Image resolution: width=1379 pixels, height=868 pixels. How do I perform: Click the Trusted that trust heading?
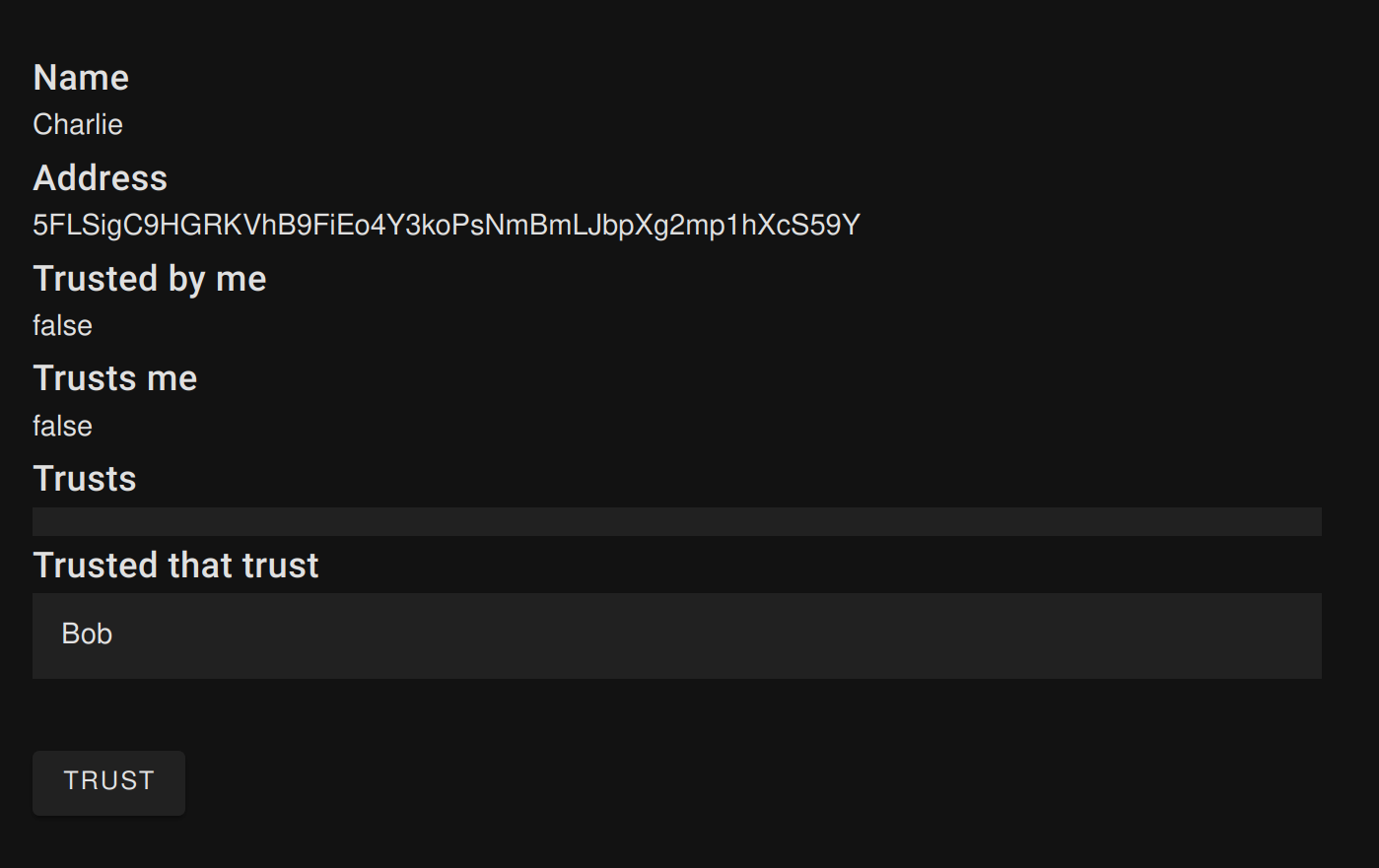pos(176,566)
